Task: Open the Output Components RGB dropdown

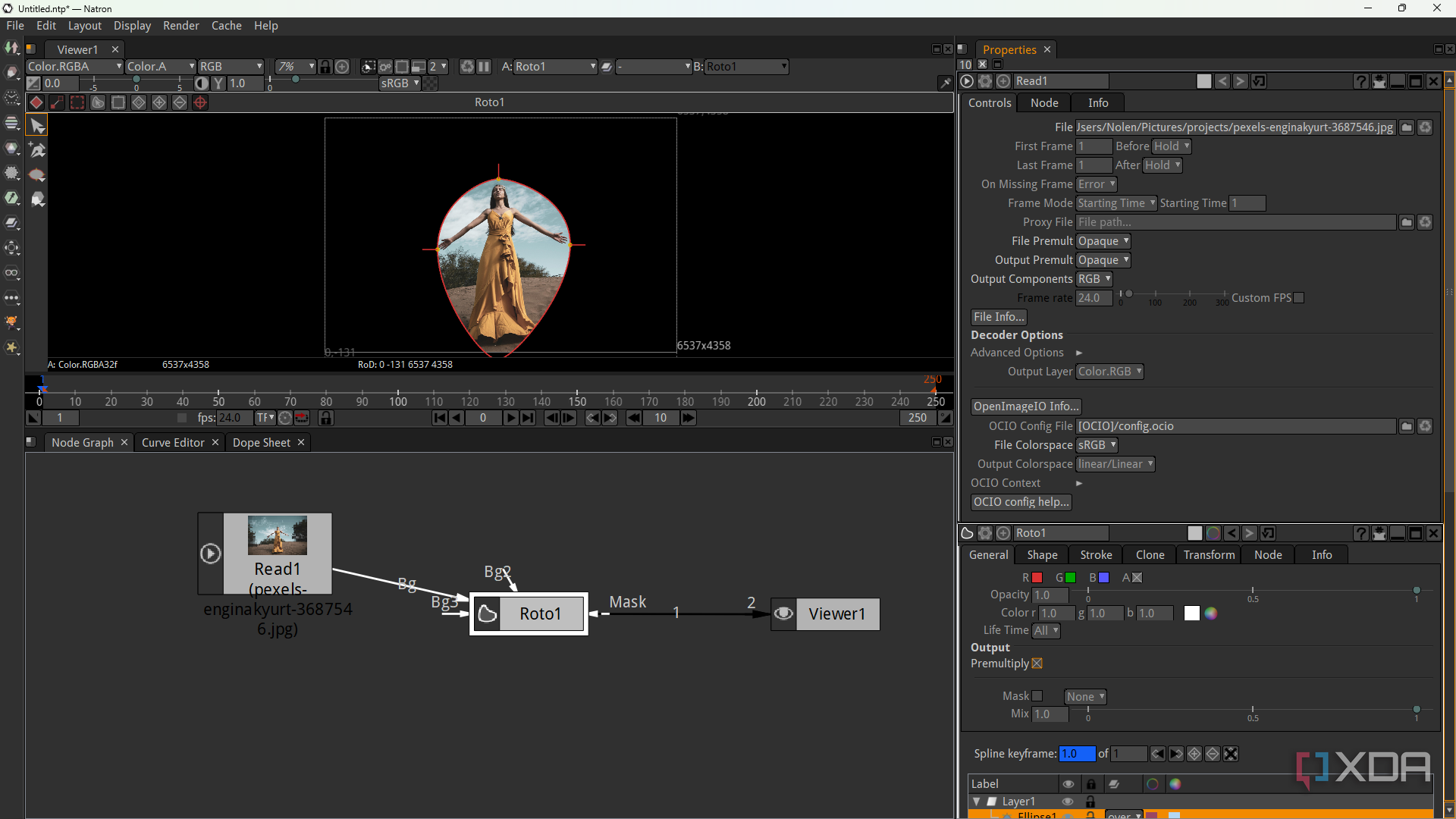Action: (x=1094, y=279)
